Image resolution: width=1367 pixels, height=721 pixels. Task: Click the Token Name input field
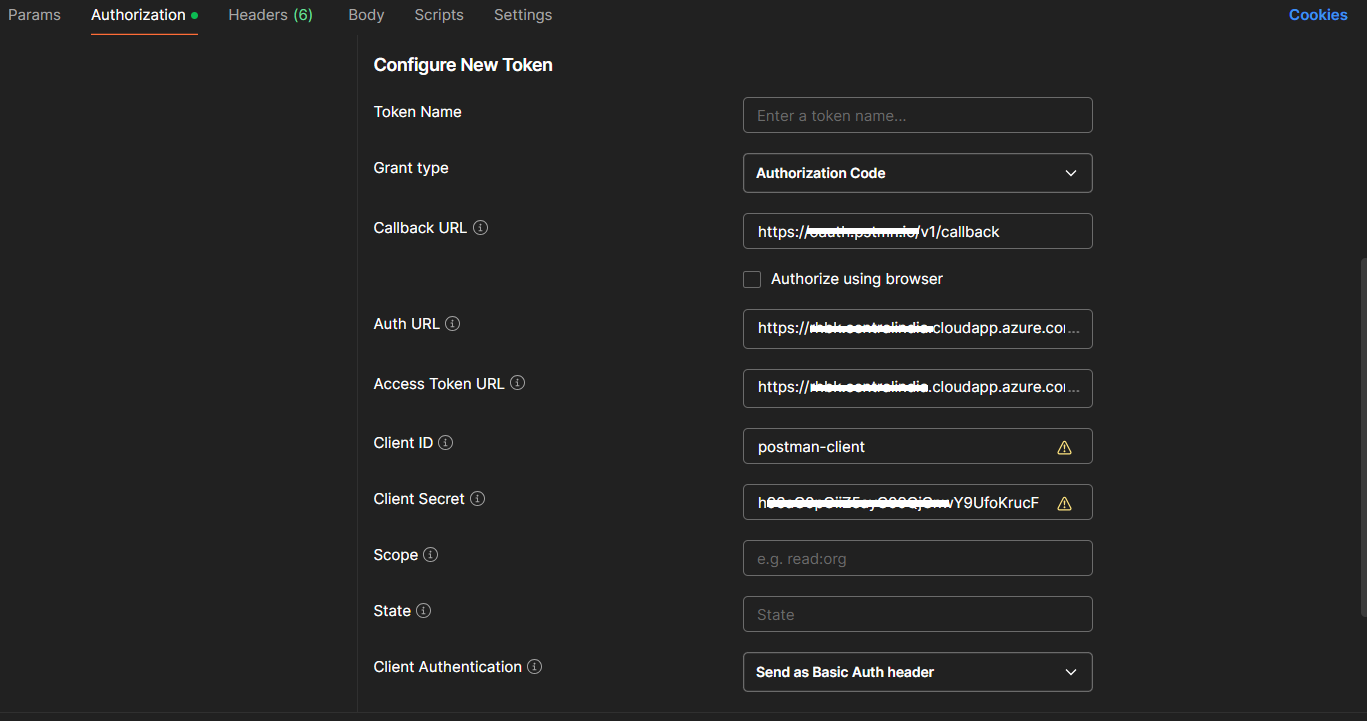click(917, 115)
